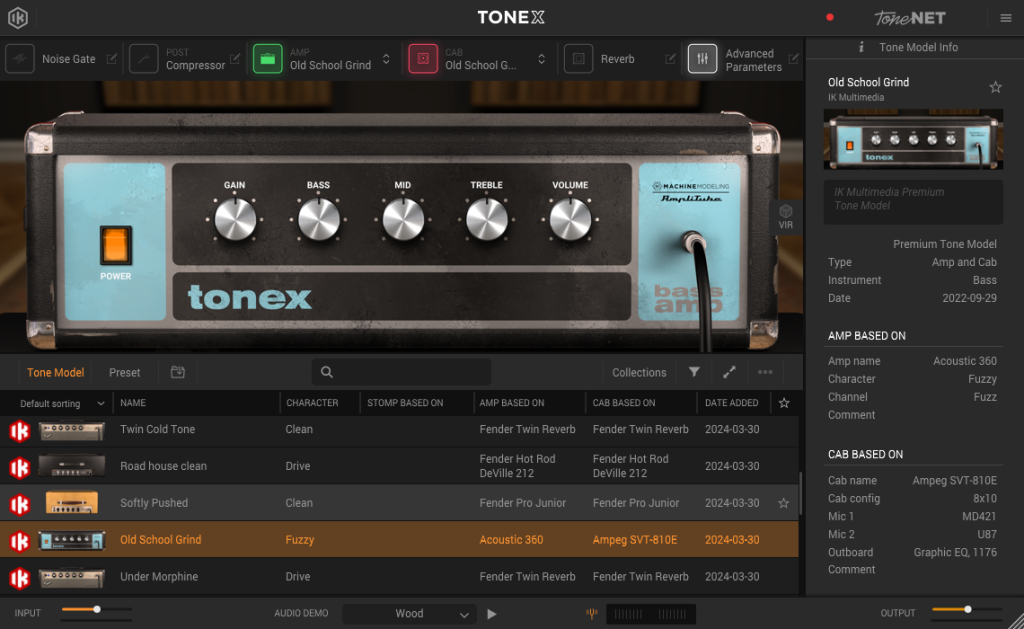Switch to the Tone Model tab
Viewport: 1024px width, 629px height.
(x=56, y=372)
